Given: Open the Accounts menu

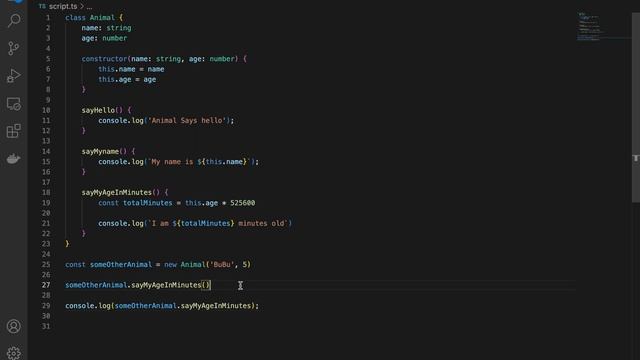Looking at the screenshot, I should point(14,326).
